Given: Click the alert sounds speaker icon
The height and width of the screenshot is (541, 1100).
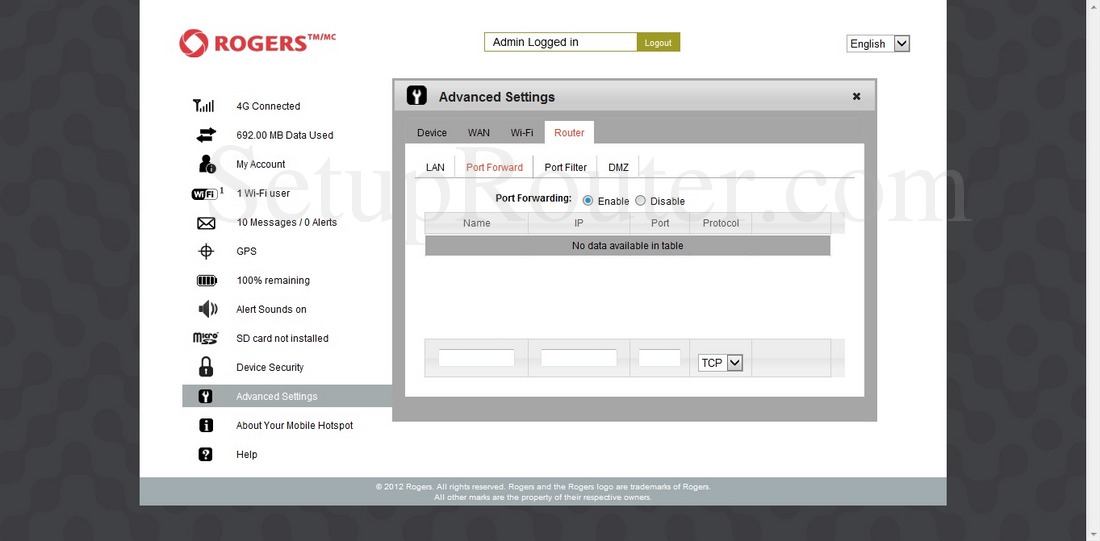Looking at the screenshot, I should click(207, 309).
